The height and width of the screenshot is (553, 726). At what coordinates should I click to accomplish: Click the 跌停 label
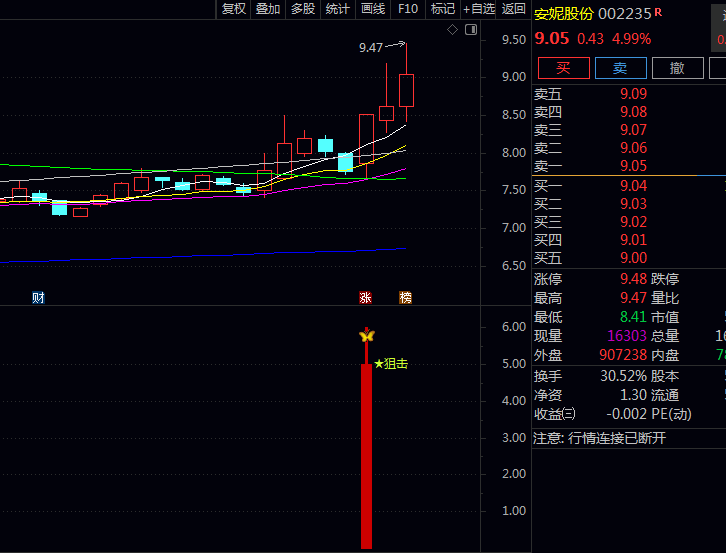click(x=665, y=279)
